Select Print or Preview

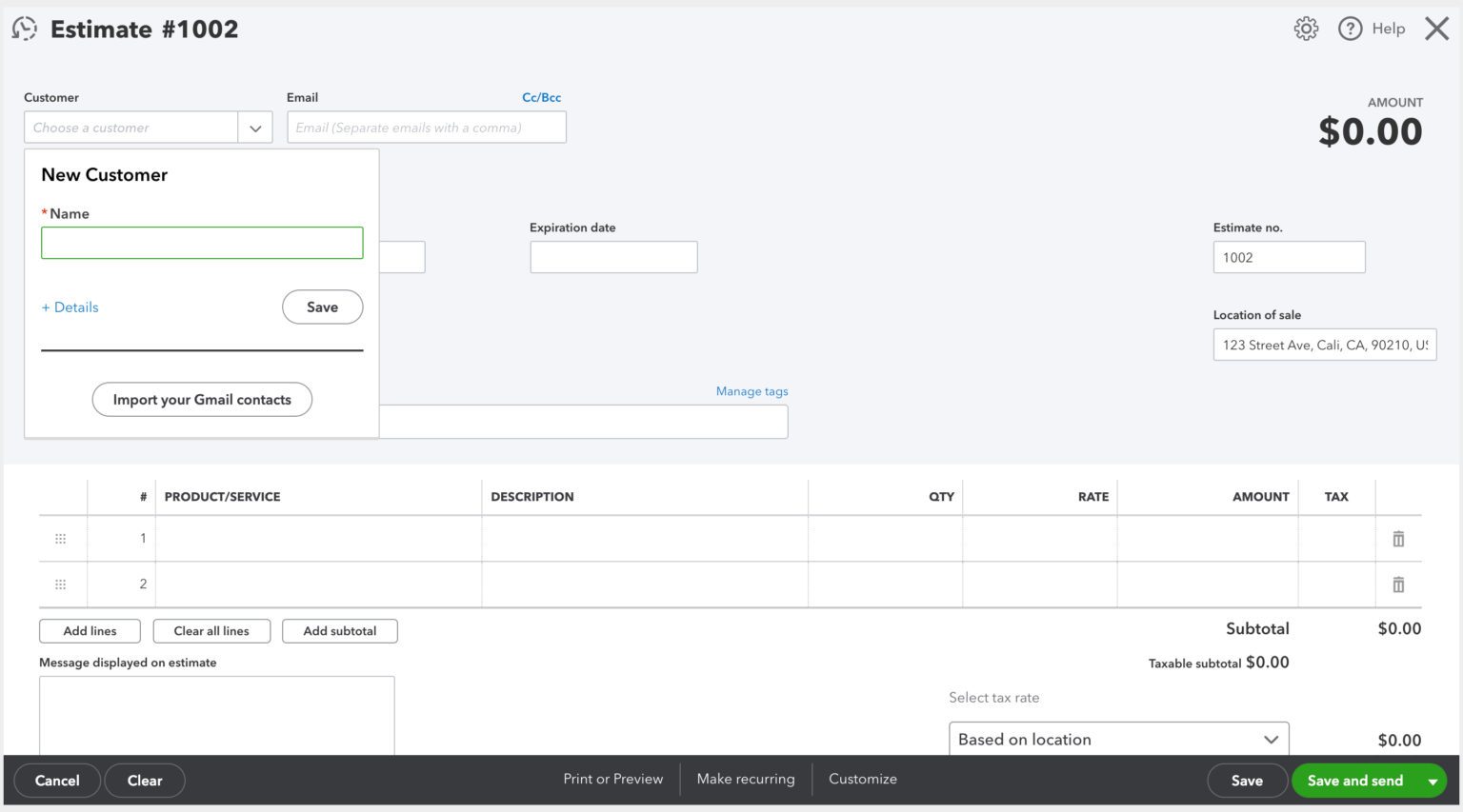point(612,779)
